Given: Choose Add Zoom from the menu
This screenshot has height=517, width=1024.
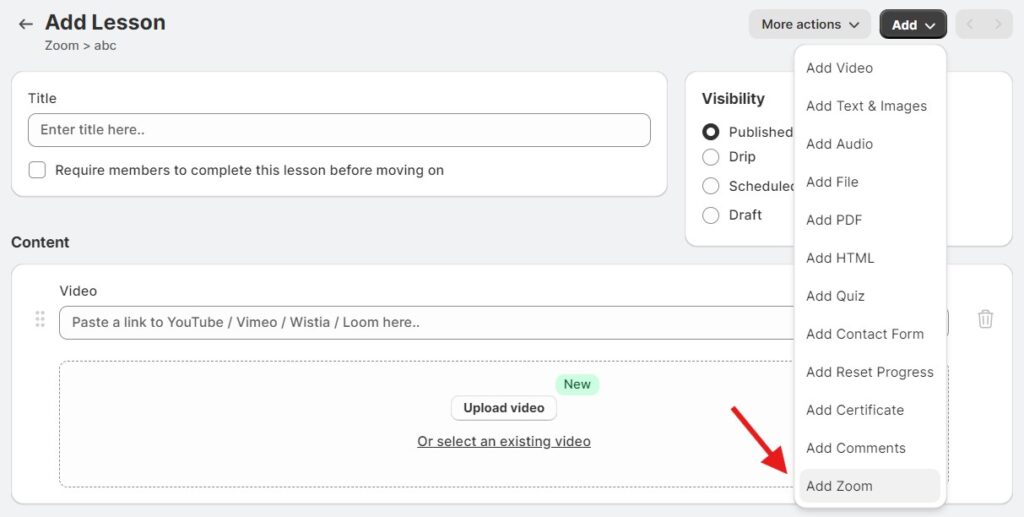Looking at the screenshot, I should click(839, 486).
